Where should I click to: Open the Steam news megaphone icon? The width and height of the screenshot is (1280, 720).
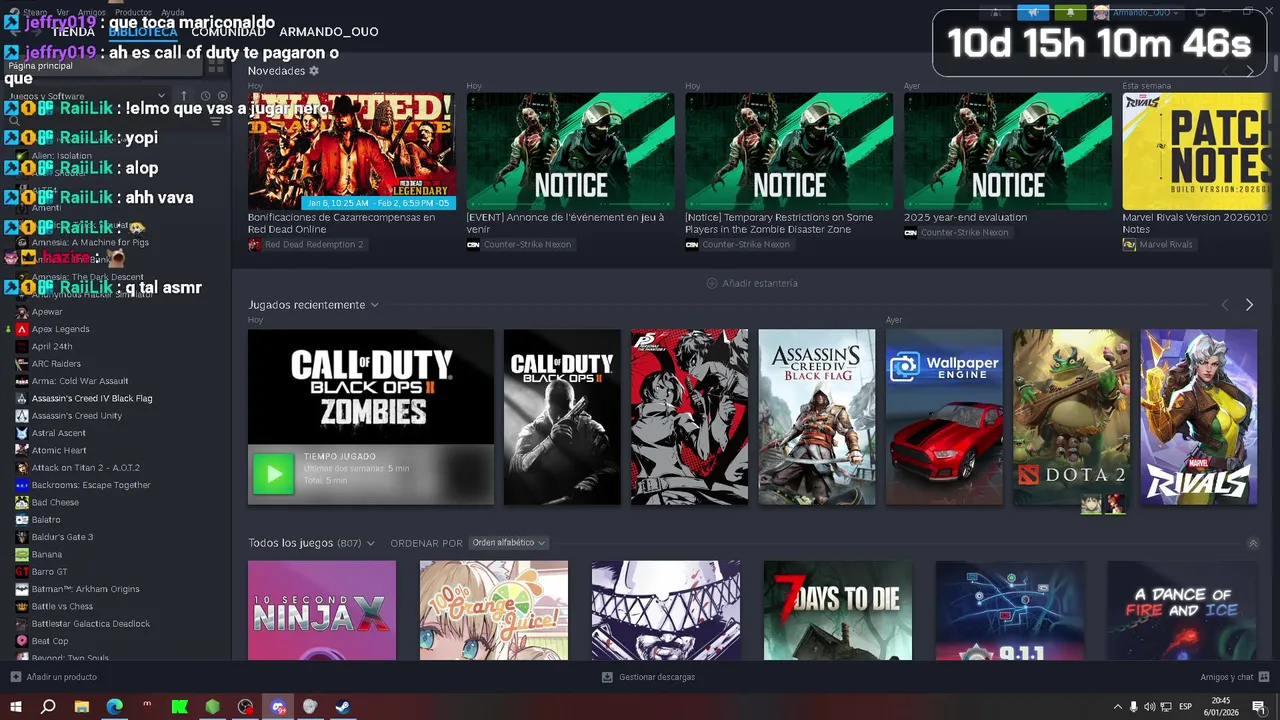pos(1033,12)
